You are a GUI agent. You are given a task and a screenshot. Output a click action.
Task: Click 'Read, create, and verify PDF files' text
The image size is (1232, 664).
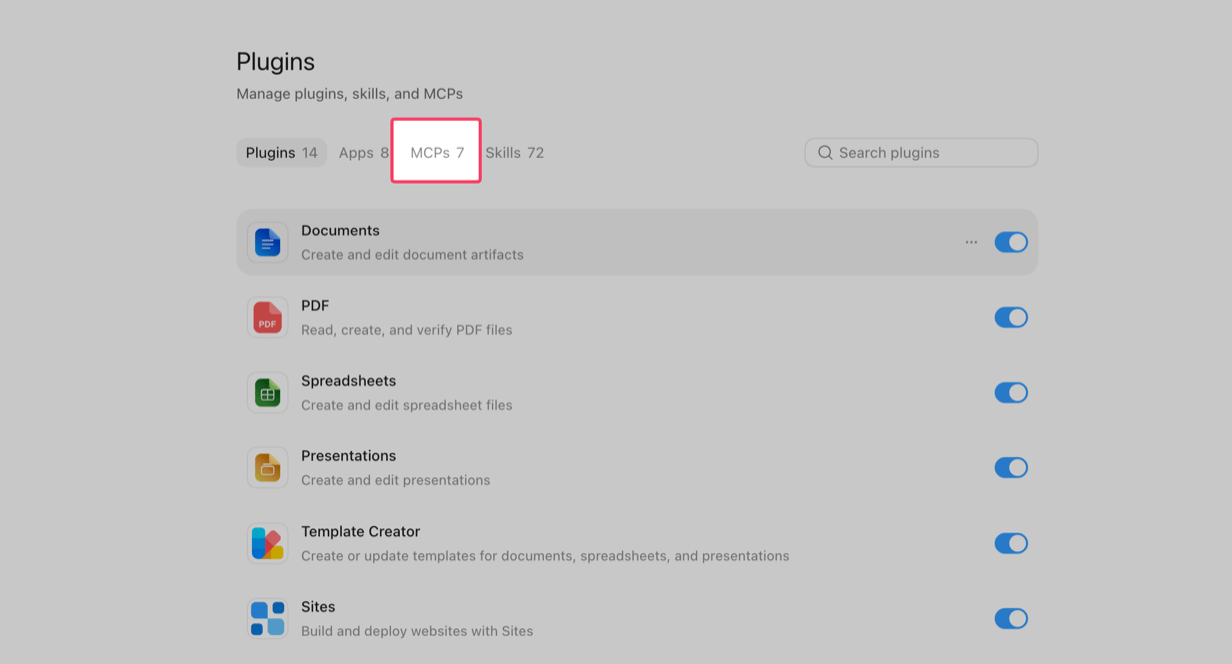(x=407, y=330)
